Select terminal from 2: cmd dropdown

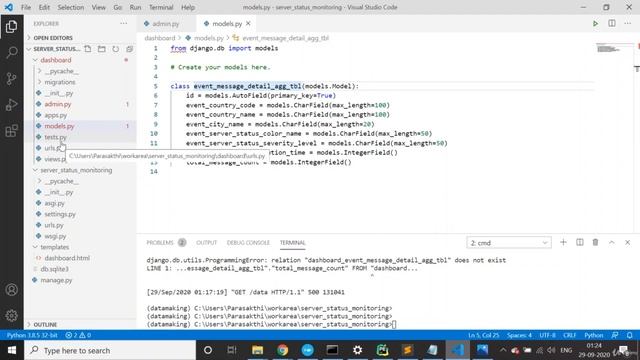[509, 243]
